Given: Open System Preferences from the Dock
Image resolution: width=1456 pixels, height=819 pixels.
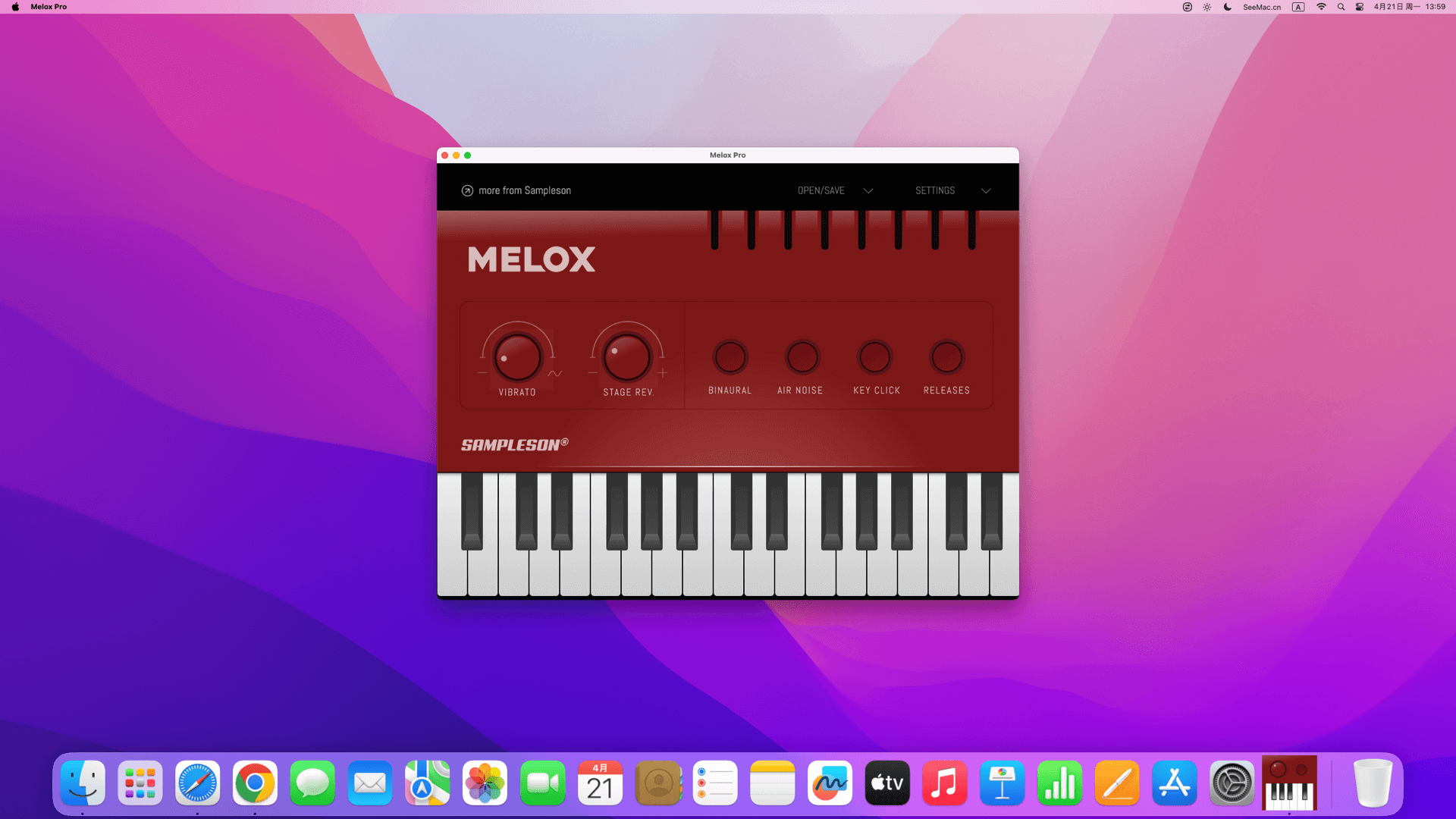Looking at the screenshot, I should click(1232, 783).
